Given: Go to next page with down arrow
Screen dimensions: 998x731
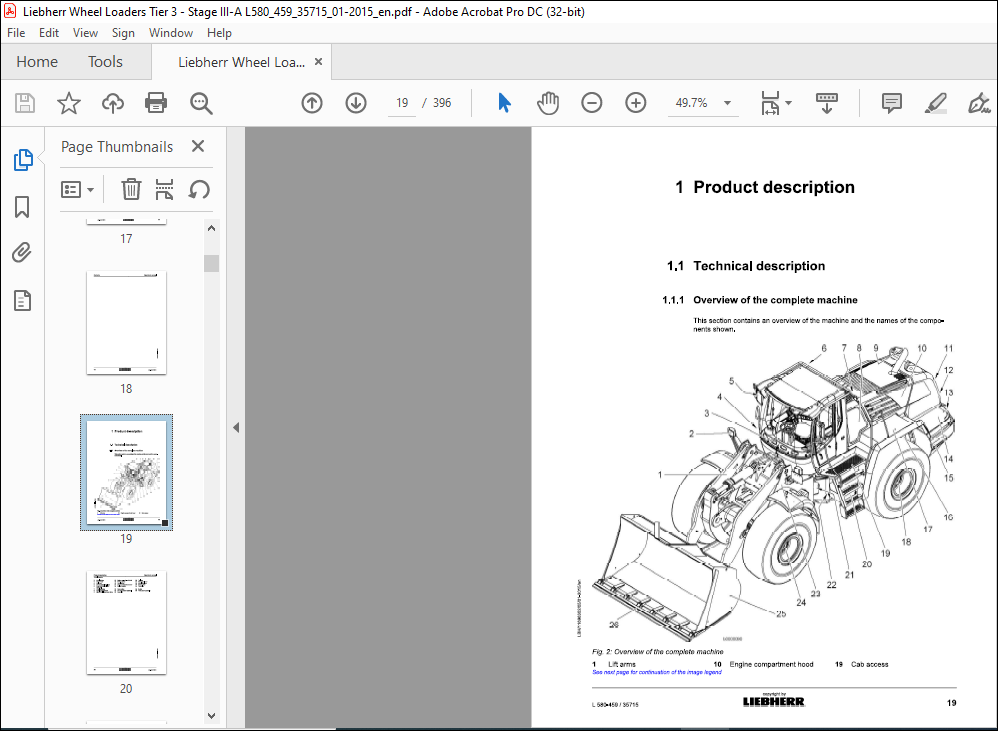Looking at the screenshot, I should click(x=356, y=103).
